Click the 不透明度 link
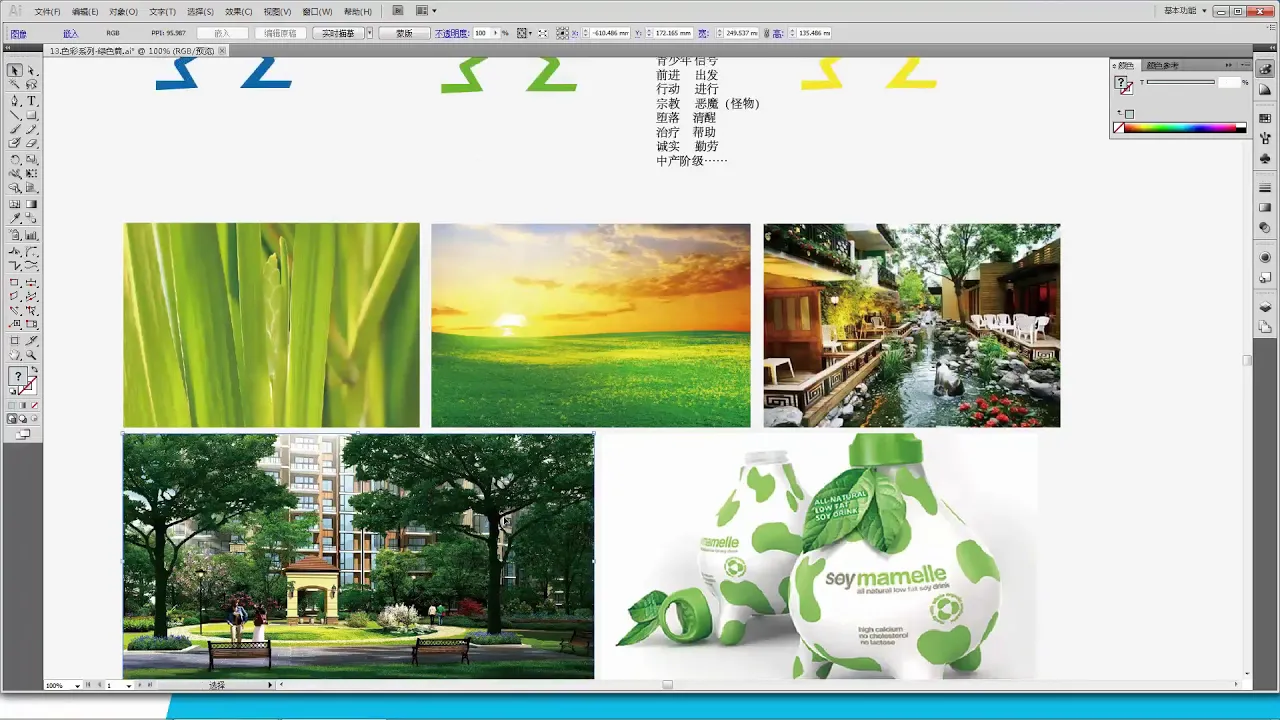This screenshot has width=1280, height=720. coord(452,33)
